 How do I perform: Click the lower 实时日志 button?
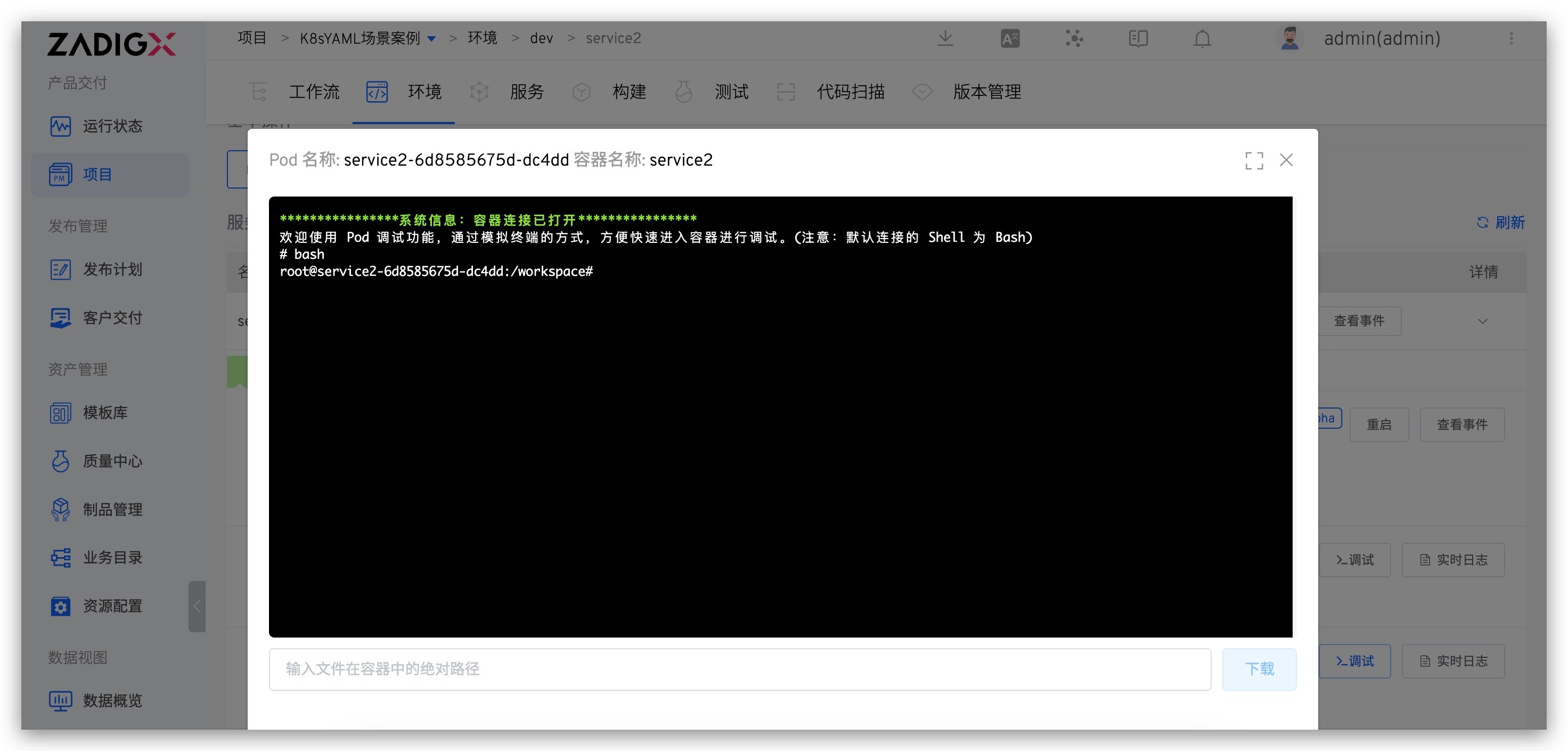click(1453, 661)
